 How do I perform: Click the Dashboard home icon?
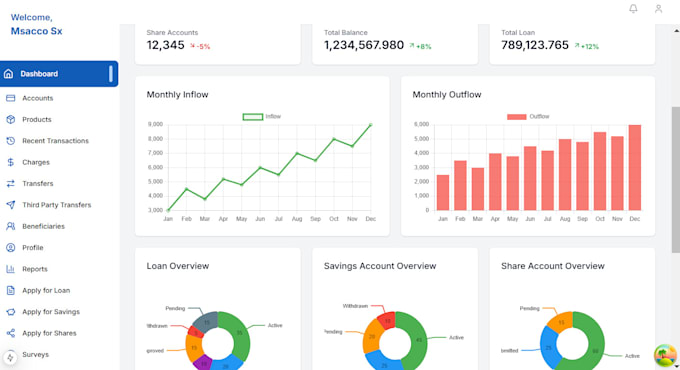point(9,74)
